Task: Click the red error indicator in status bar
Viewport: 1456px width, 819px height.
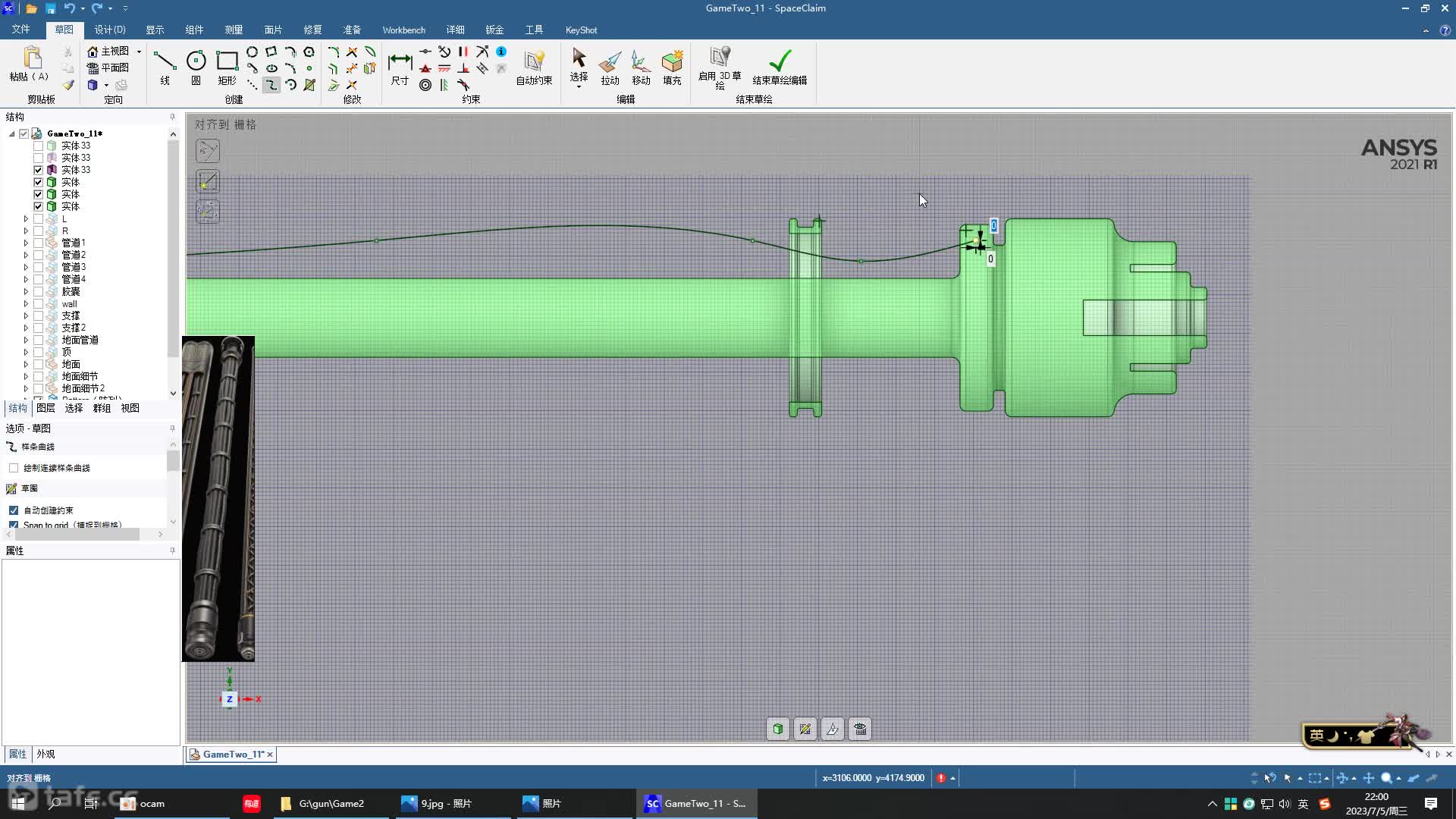Action: tap(941, 778)
